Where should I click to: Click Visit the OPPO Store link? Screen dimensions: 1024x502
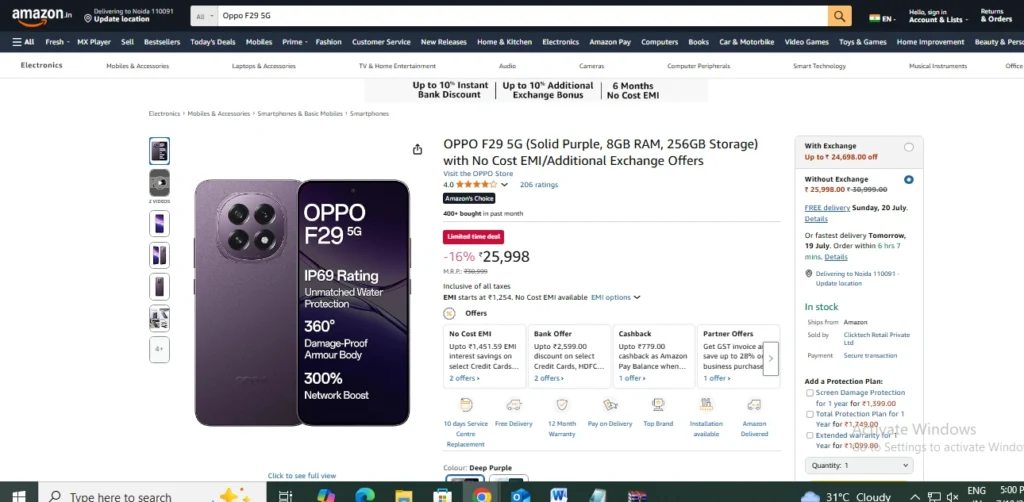coord(478,174)
